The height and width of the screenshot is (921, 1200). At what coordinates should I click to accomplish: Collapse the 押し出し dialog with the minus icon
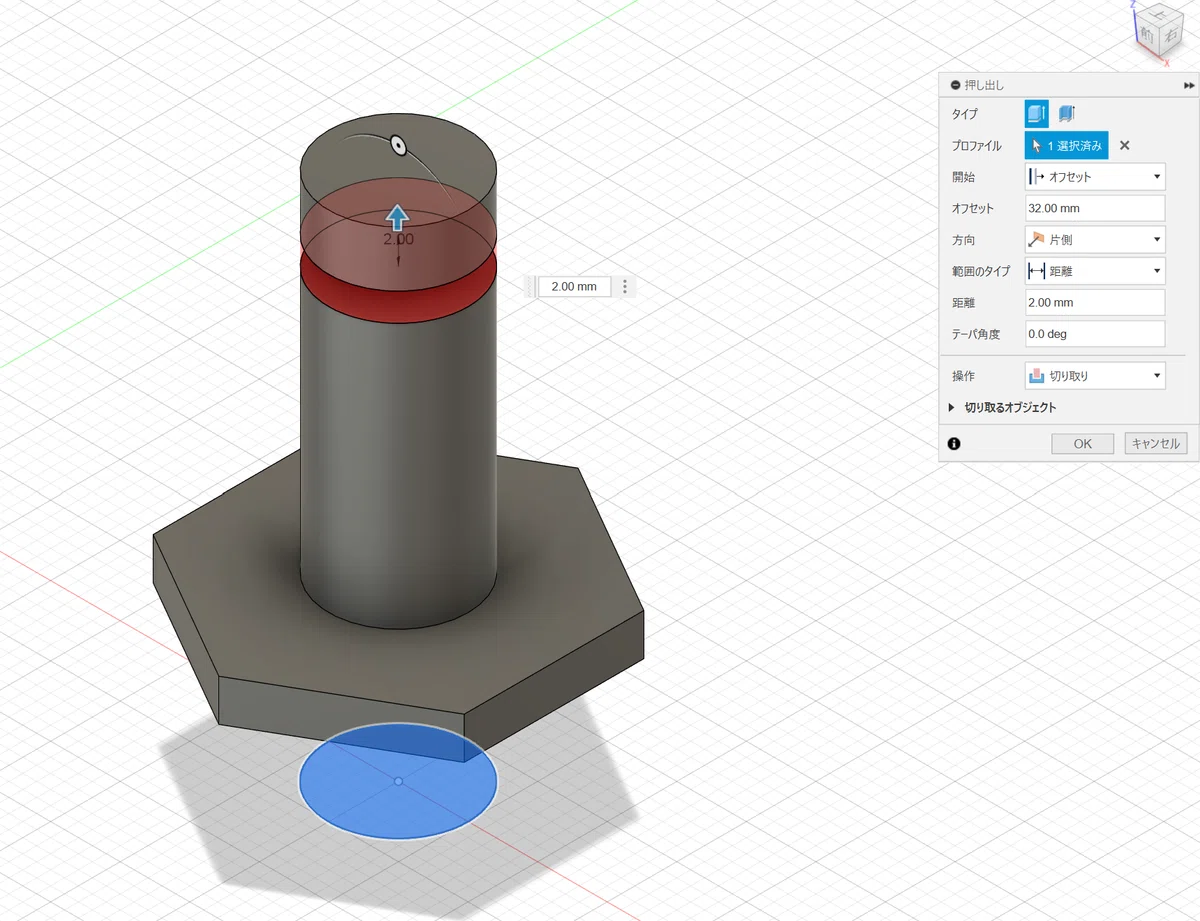(x=955, y=86)
